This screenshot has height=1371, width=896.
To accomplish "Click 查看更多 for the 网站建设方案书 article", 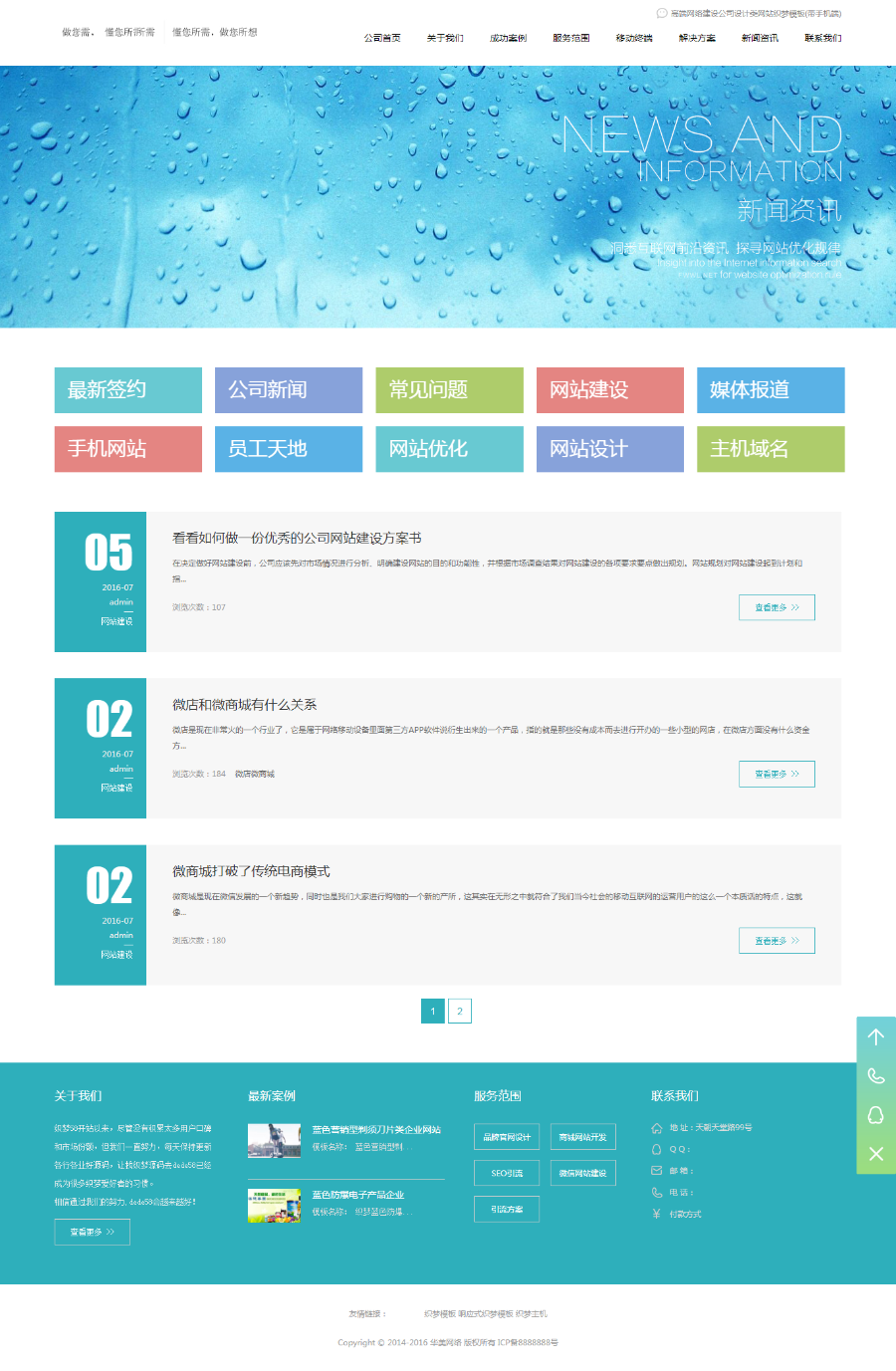I will point(778,607).
